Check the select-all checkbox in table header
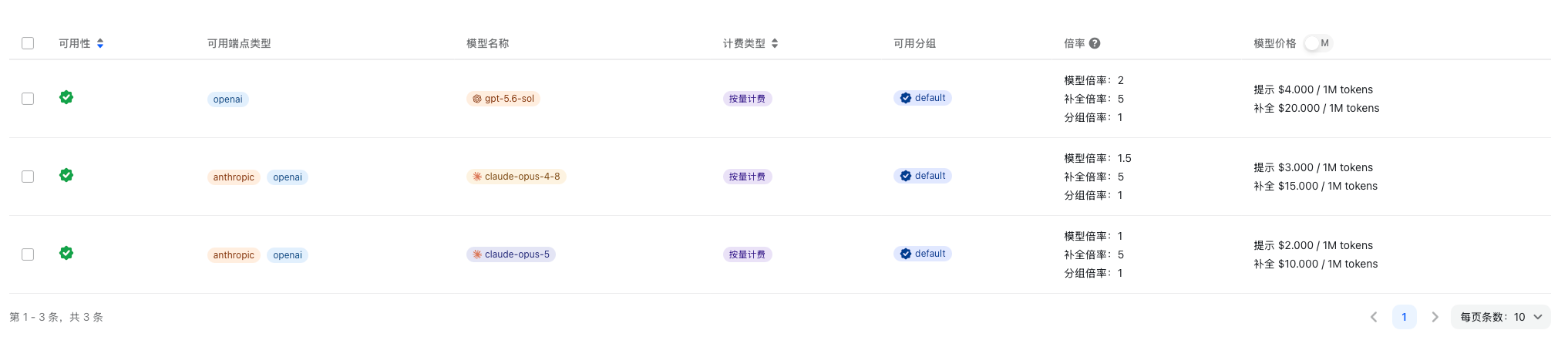 [x=28, y=43]
